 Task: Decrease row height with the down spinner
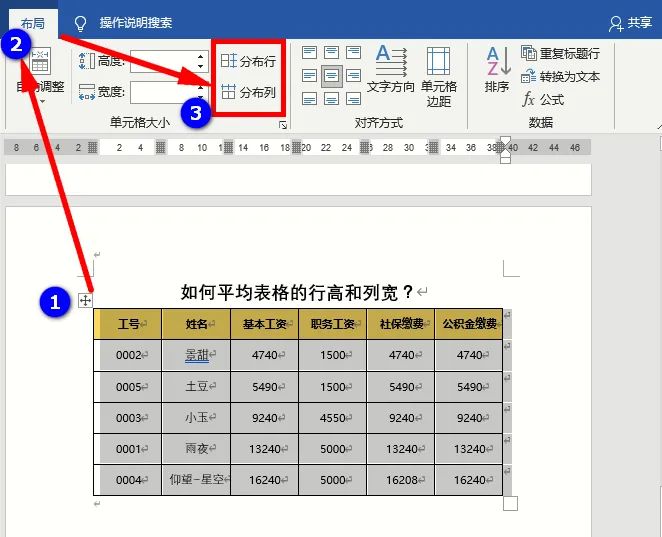tap(201, 67)
